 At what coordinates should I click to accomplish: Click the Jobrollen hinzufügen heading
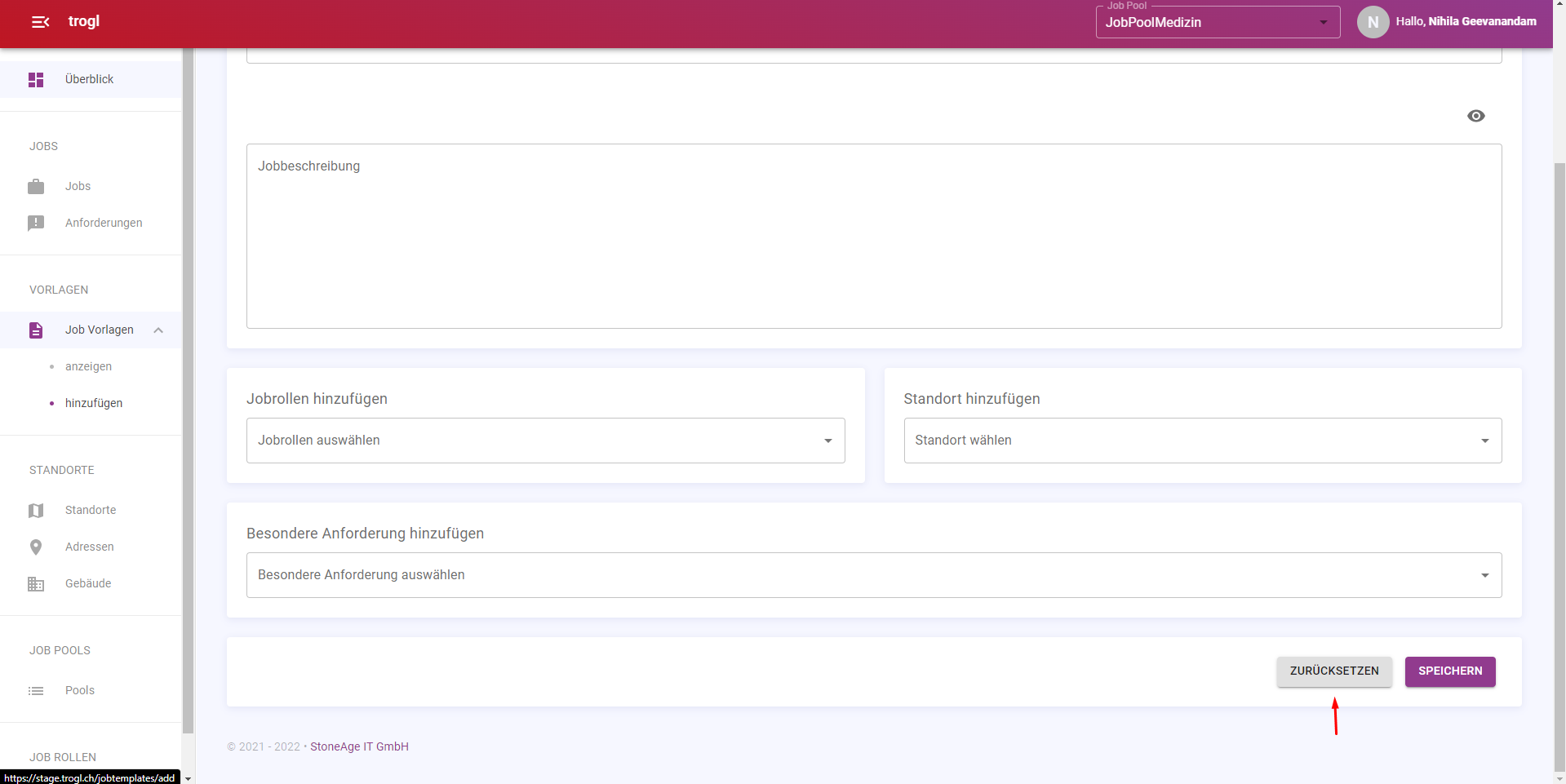pyautogui.click(x=317, y=399)
